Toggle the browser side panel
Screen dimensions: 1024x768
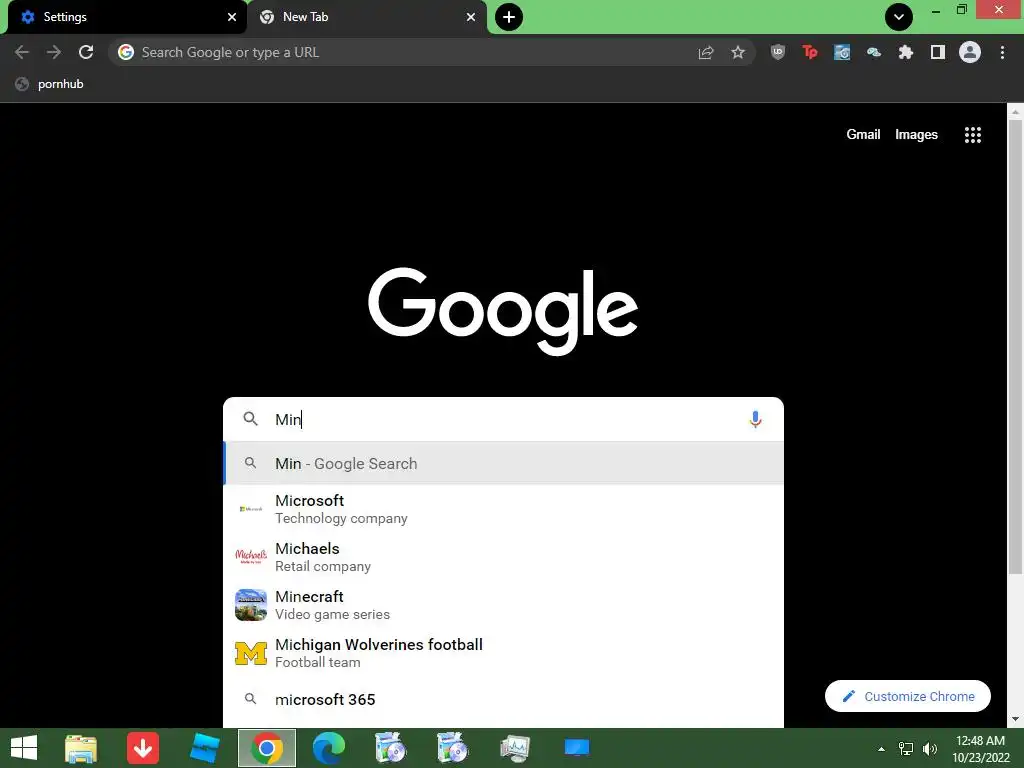tap(938, 52)
